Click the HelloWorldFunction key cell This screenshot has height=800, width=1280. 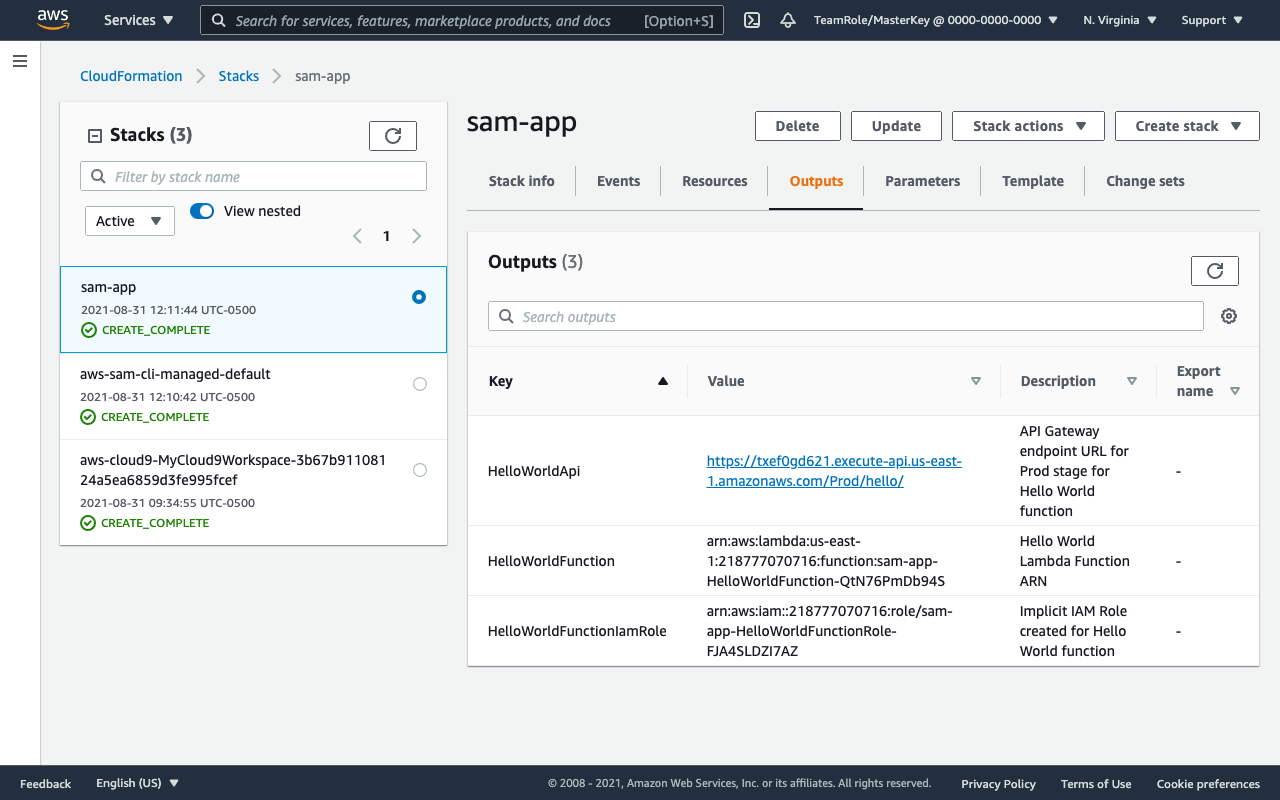pyautogui.click(x=551, y=561)
